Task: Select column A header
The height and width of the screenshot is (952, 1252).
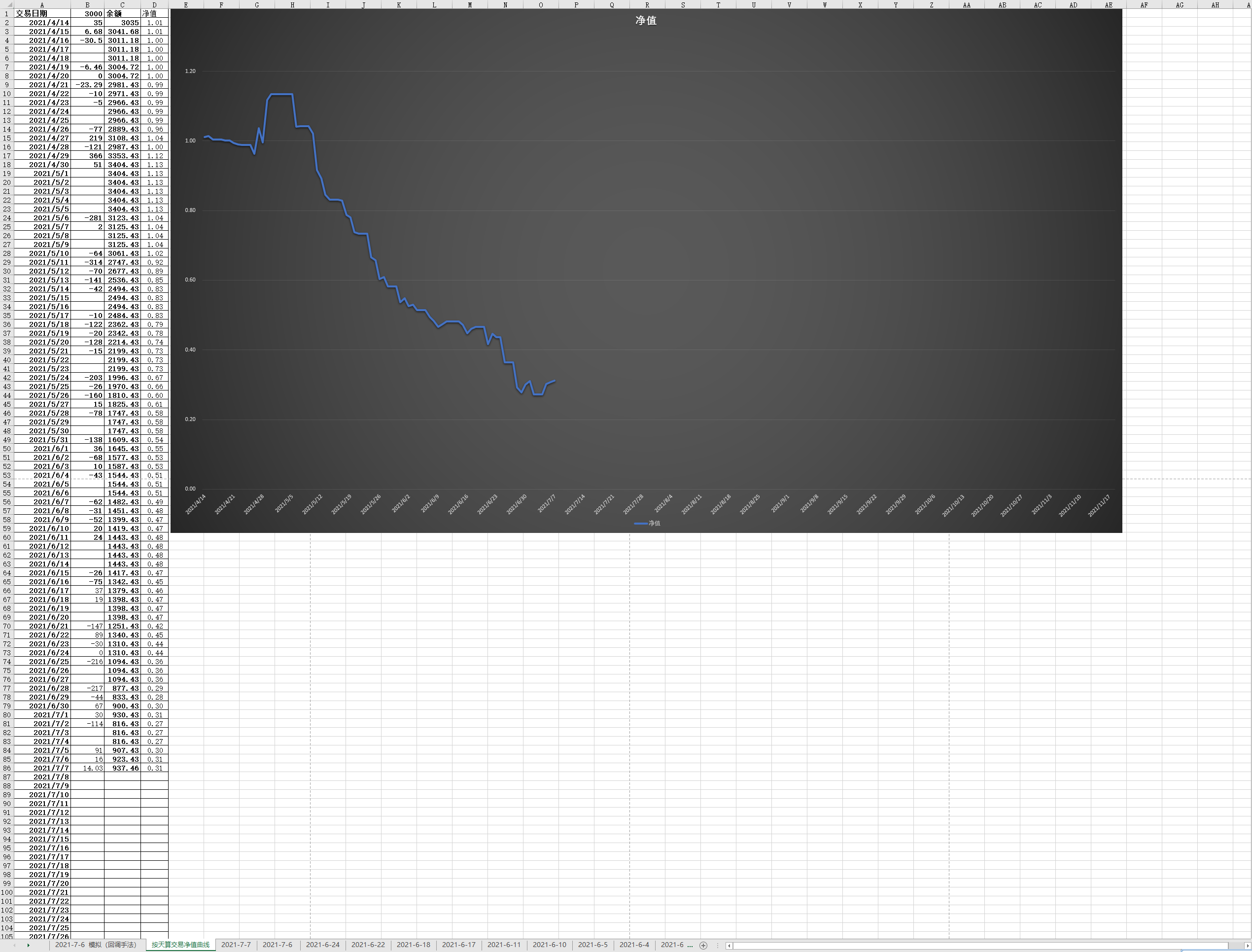Action: (42, 4)
